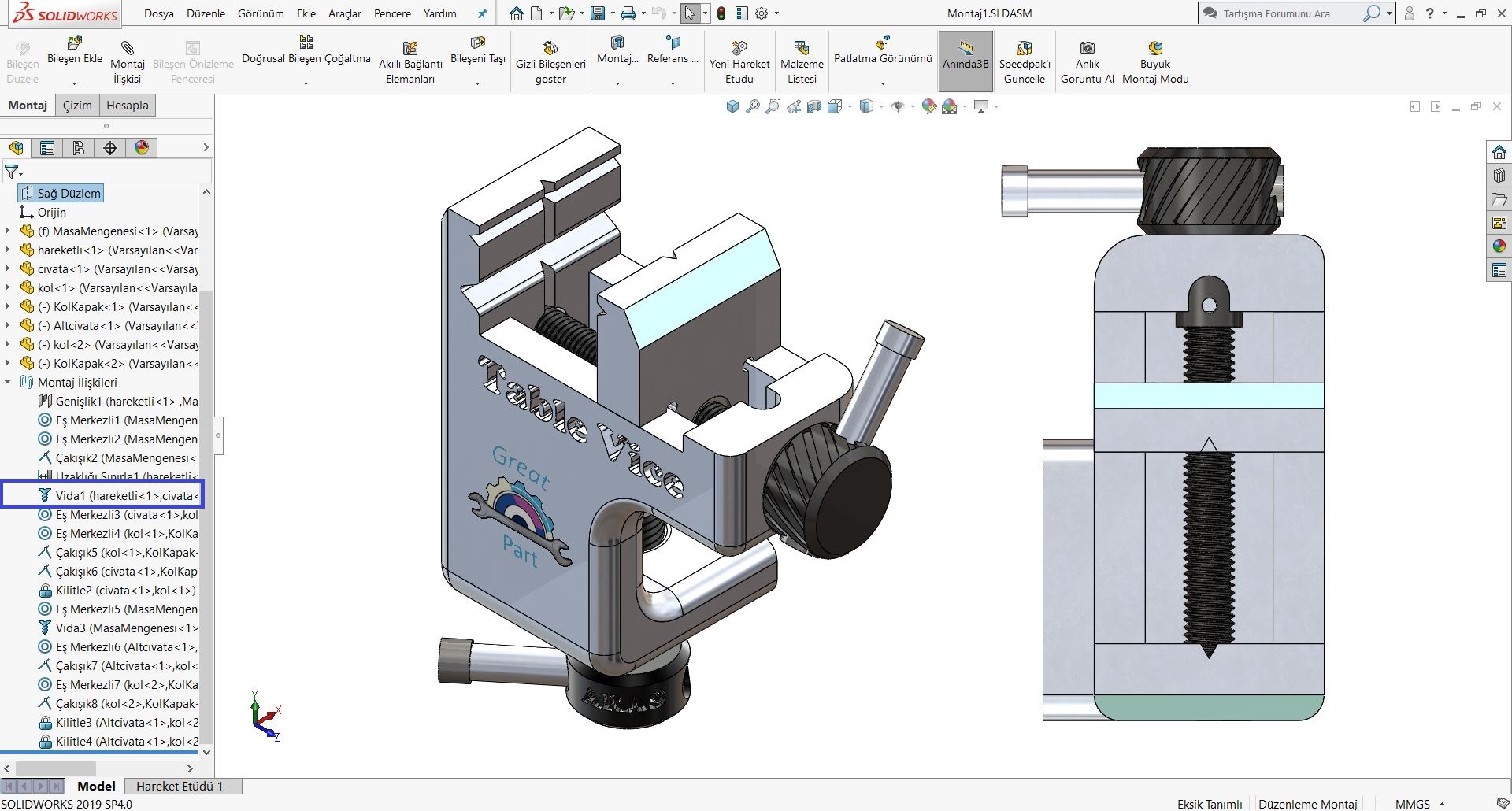
Task: Open the Araçlar menu
Action: coord(344,13)
